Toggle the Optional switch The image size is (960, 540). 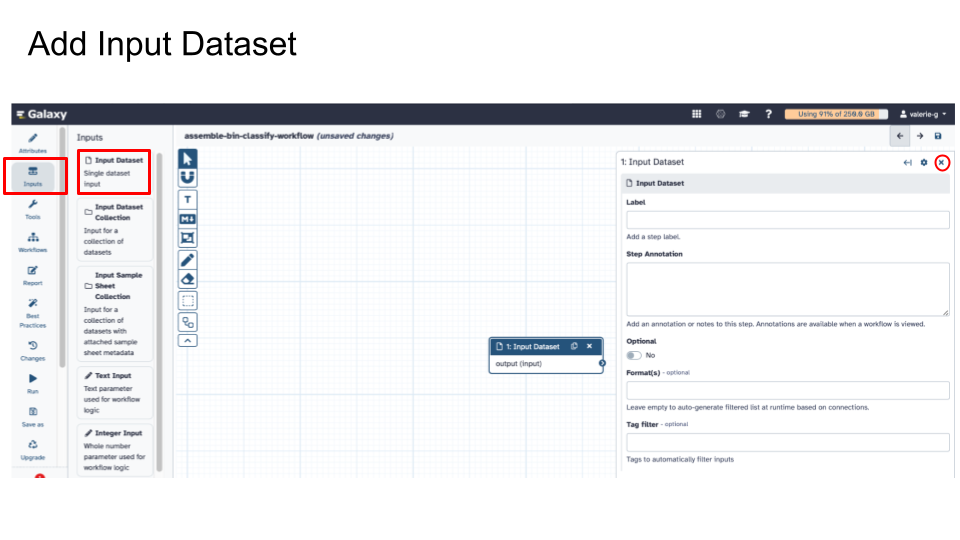pyautogui.click(x=634, y=355)
